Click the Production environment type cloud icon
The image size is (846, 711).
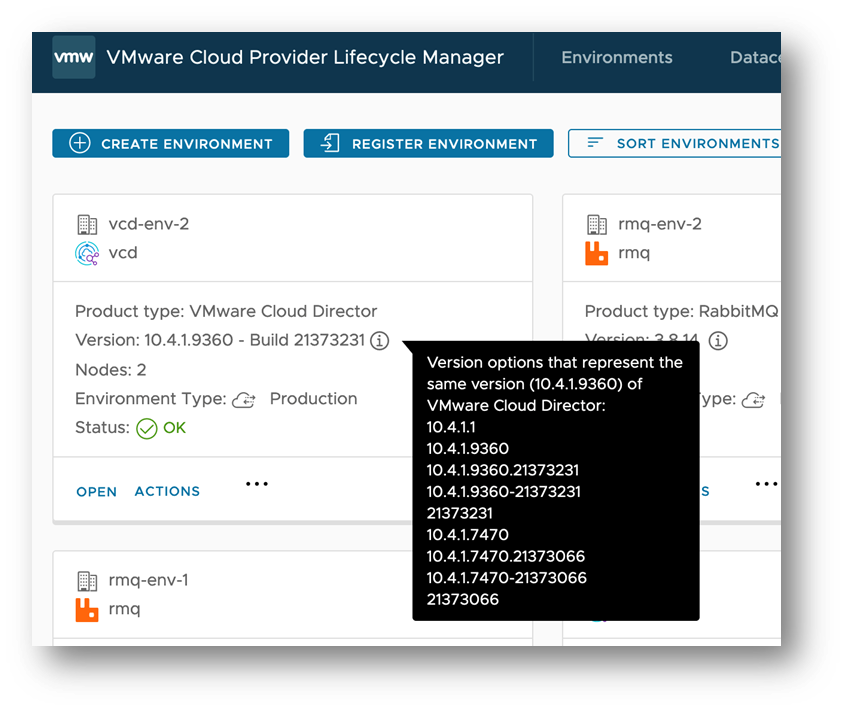[x=243, y=400]
